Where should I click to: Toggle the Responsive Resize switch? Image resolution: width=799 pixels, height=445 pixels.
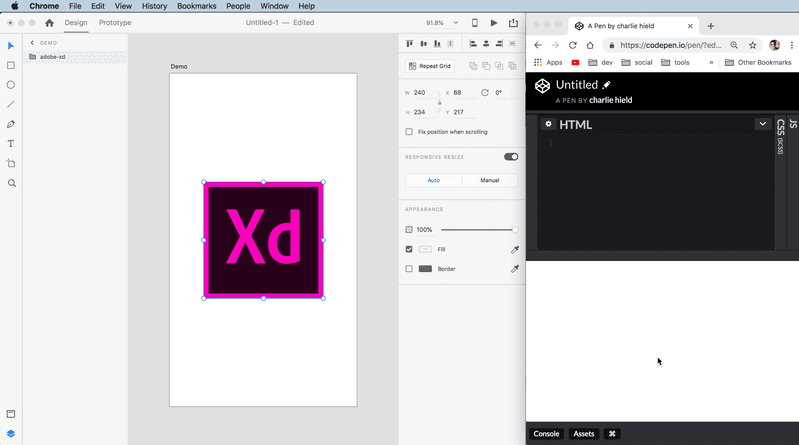(x=511, y=156)
